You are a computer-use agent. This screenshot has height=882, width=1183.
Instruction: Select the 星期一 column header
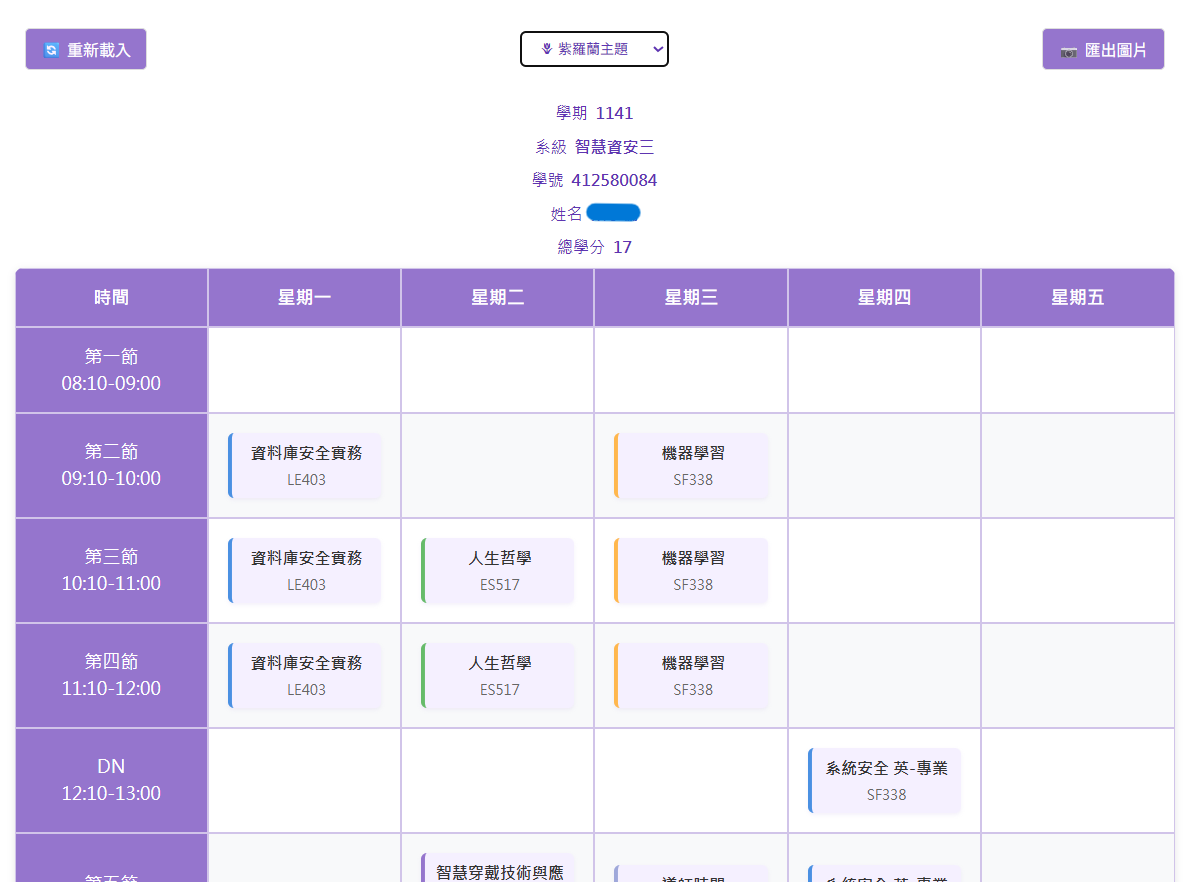pos(304,297)
